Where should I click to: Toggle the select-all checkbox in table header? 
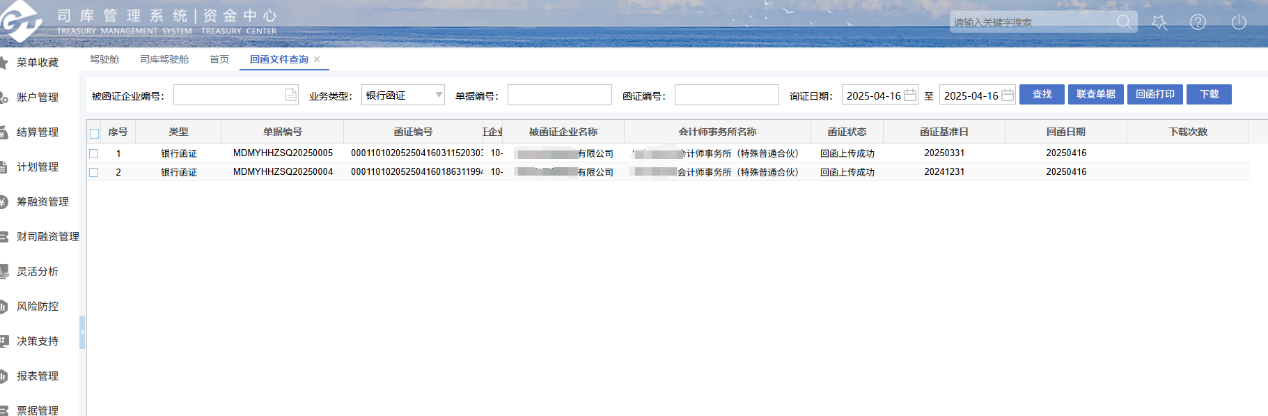[x=94, y=133]
